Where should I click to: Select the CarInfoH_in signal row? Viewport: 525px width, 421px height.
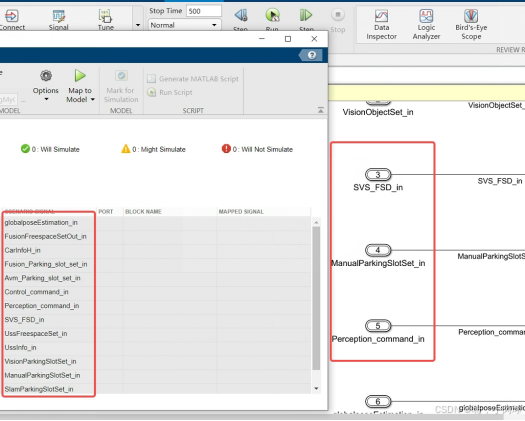[x=156, y=251]
